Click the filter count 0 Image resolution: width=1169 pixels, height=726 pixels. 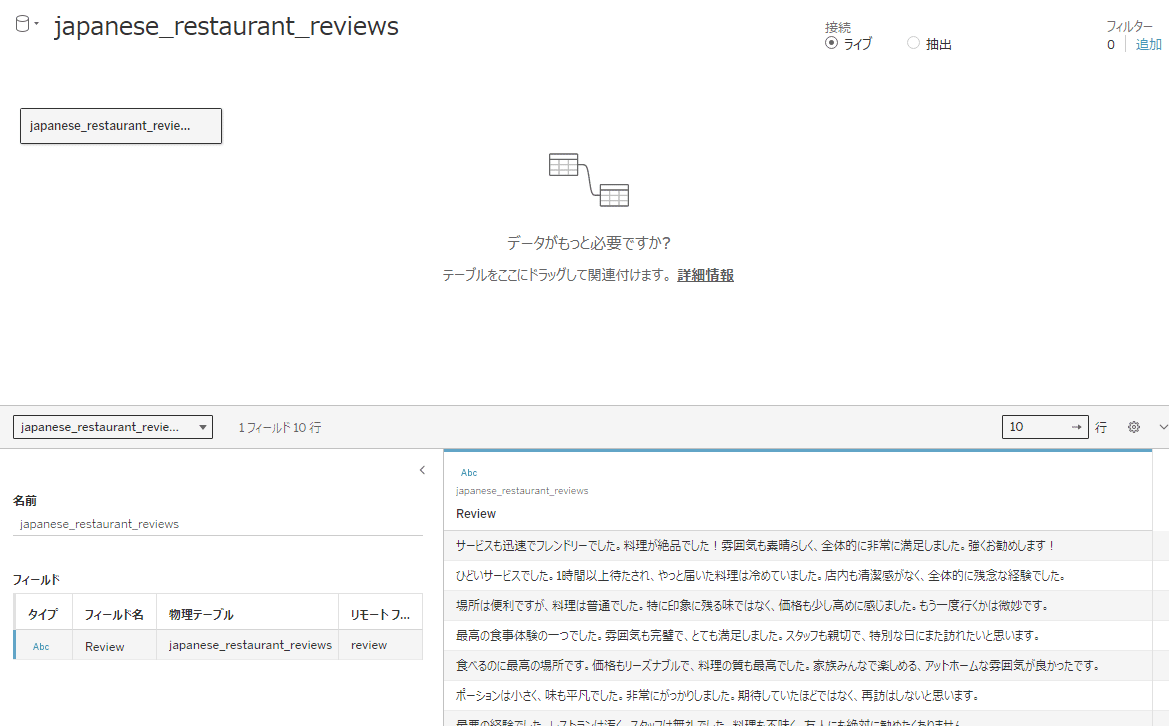(1111, 45)
